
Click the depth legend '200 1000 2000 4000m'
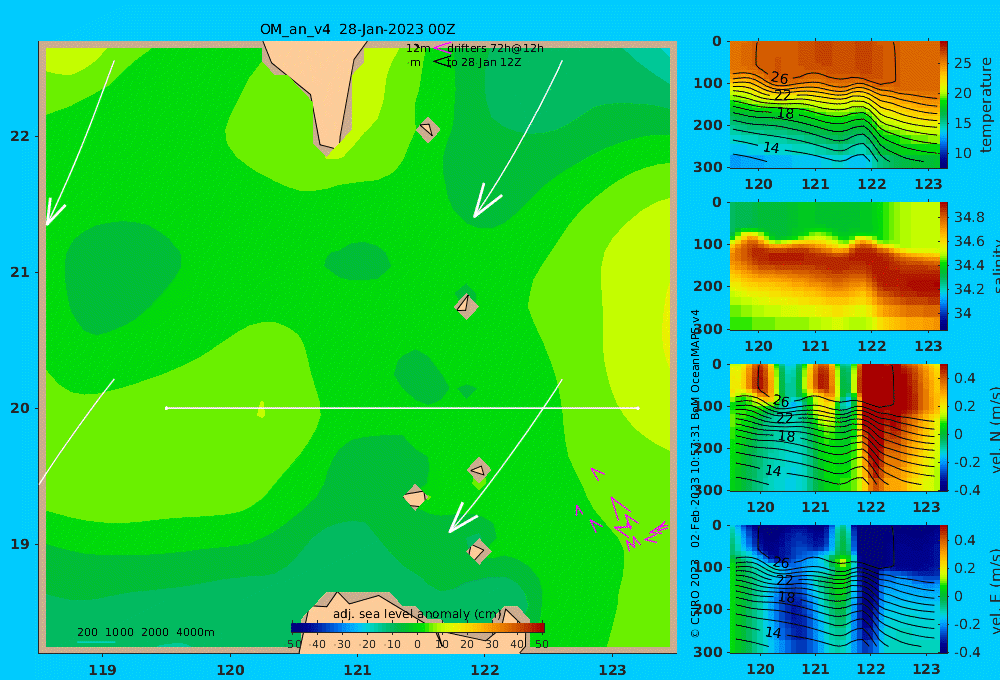(x=145, y=632)
